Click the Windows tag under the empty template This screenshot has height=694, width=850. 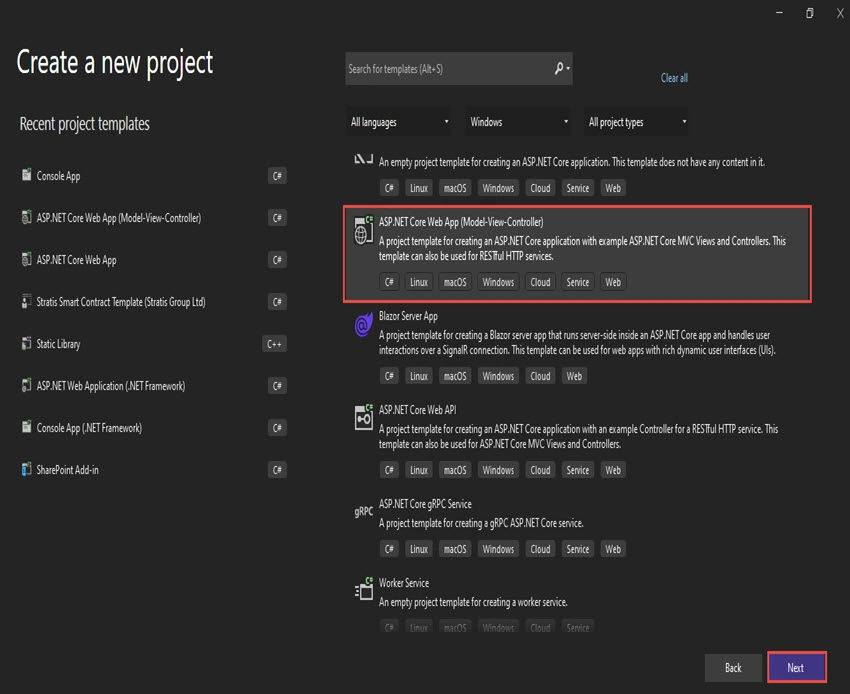coord(498,188)
